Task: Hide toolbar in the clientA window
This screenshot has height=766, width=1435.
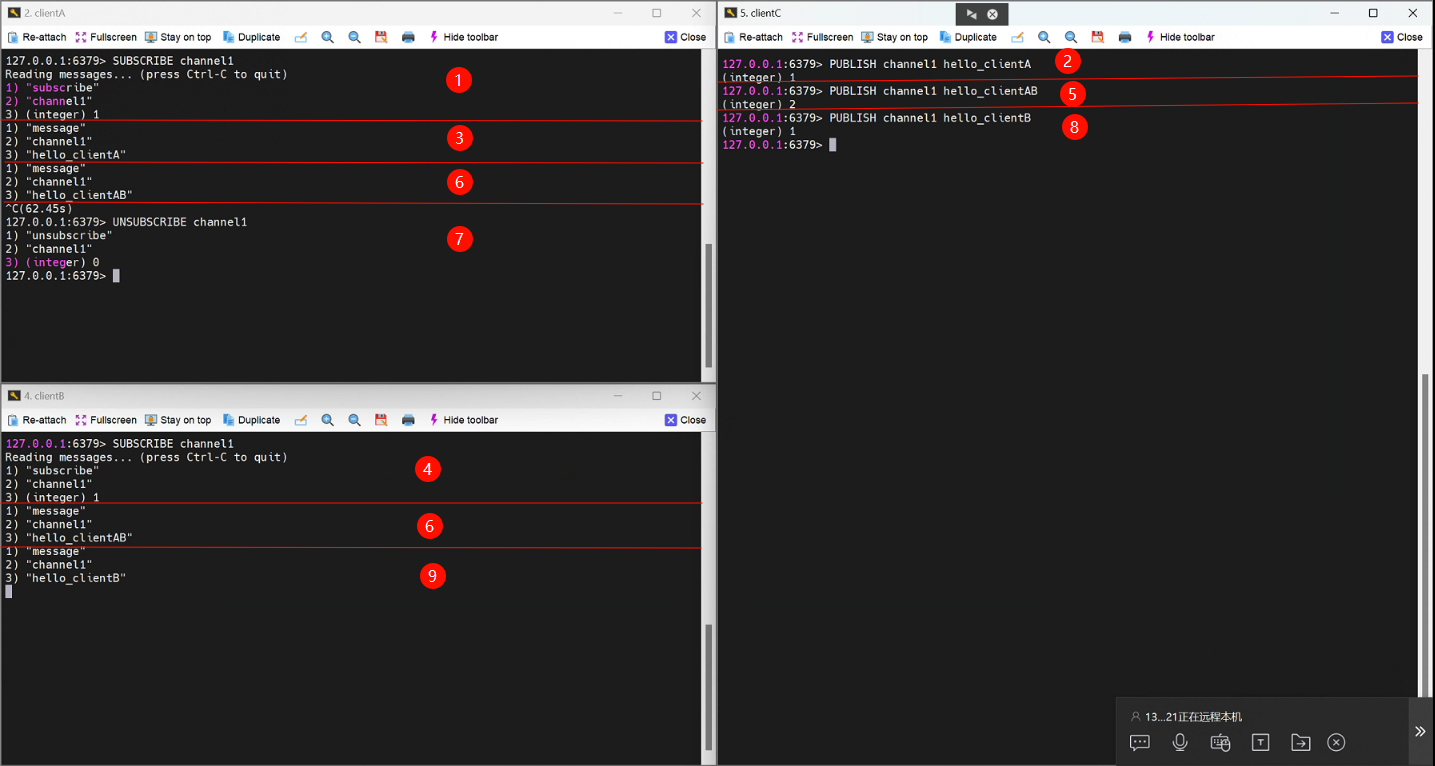Action: pos(463,37)
